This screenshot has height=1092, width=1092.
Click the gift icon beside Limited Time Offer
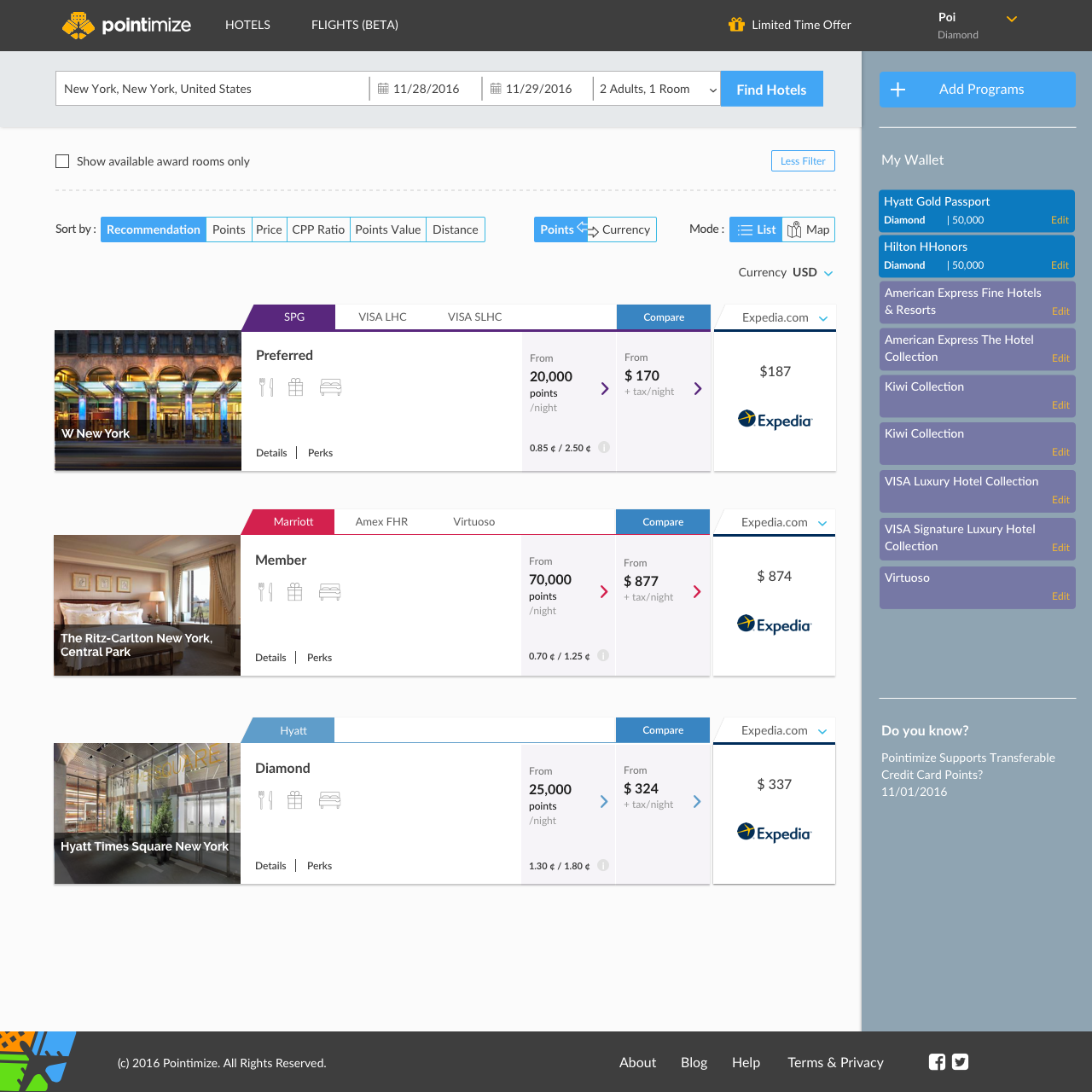coord(736,25)
